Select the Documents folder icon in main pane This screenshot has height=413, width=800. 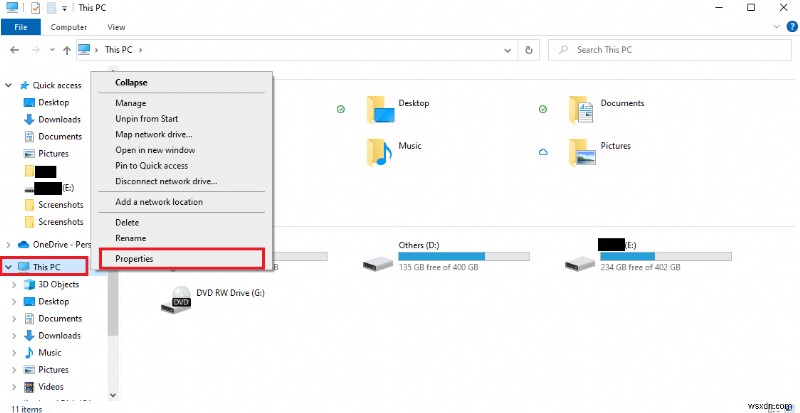[x=582, y=110]
